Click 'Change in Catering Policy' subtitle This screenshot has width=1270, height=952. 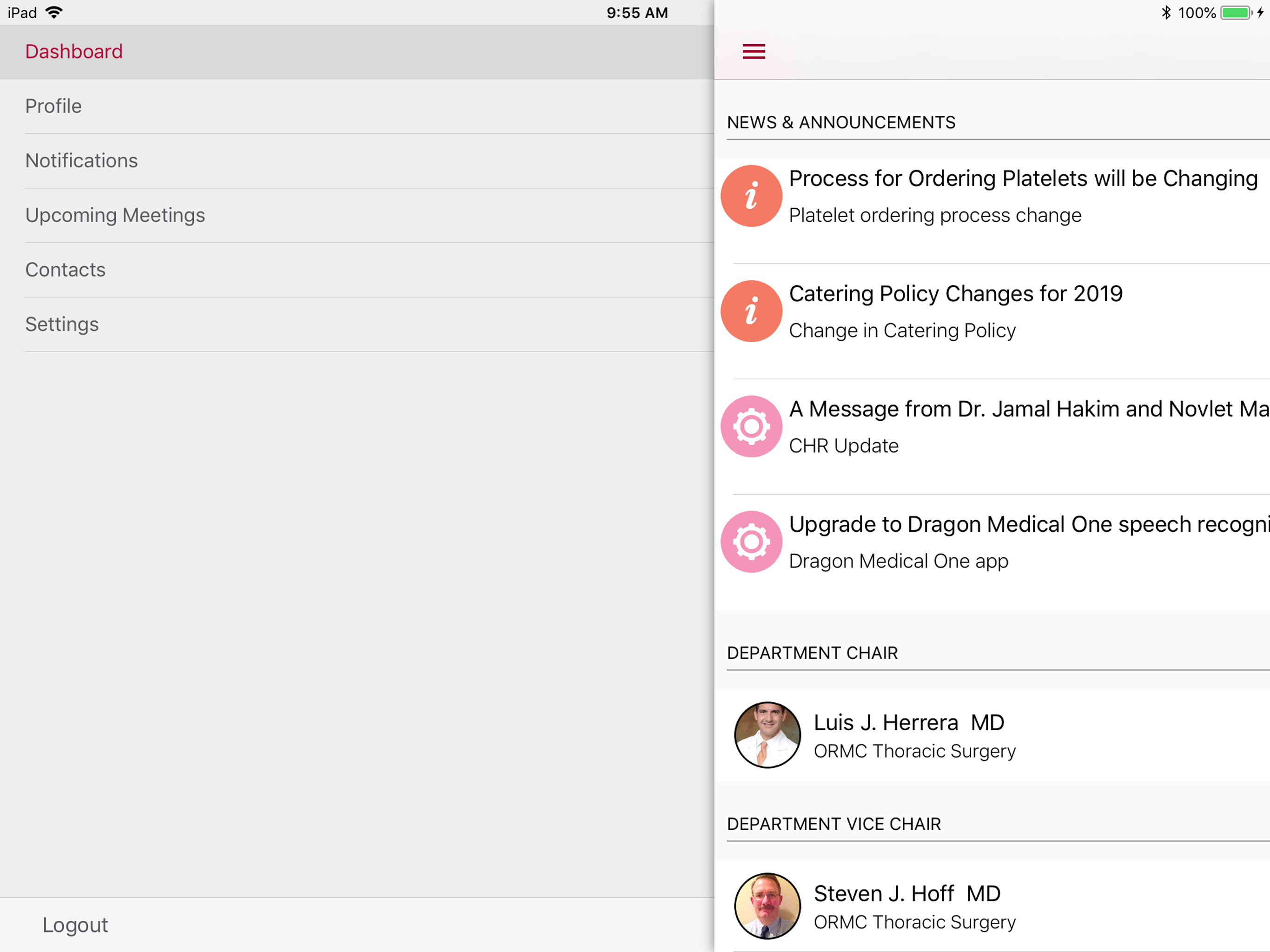(902, 331)
